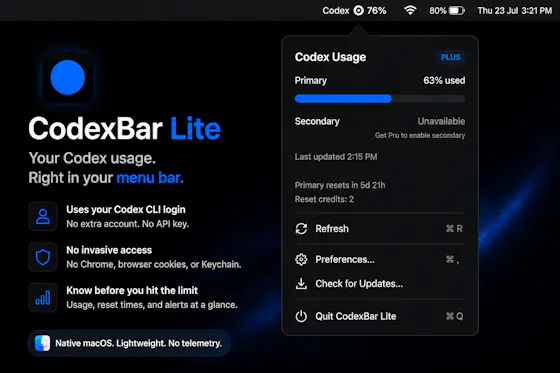Viewport: 560px width, 373px height.
Task: Click the 76% value in menu bar
Action: (x=376, y=11)
